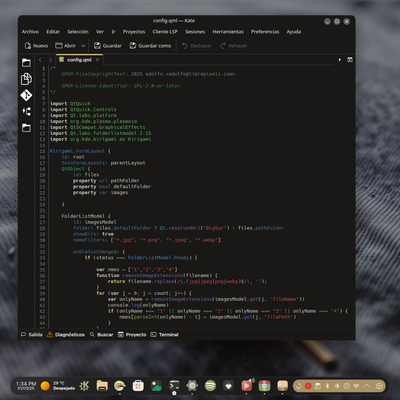This screenshot has height=400, width=400.
Task: Click the Nuevo new-document button
Action: click(x=37, y=46)
